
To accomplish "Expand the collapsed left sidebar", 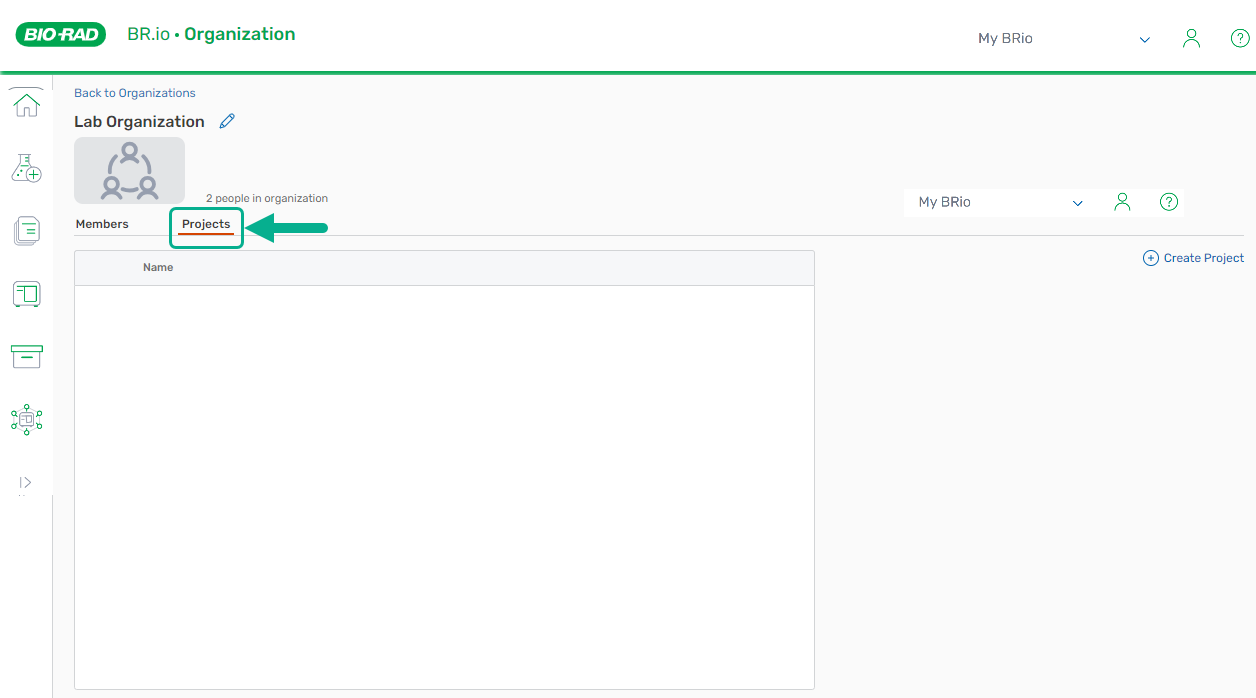I will click(x=26, y=483).
